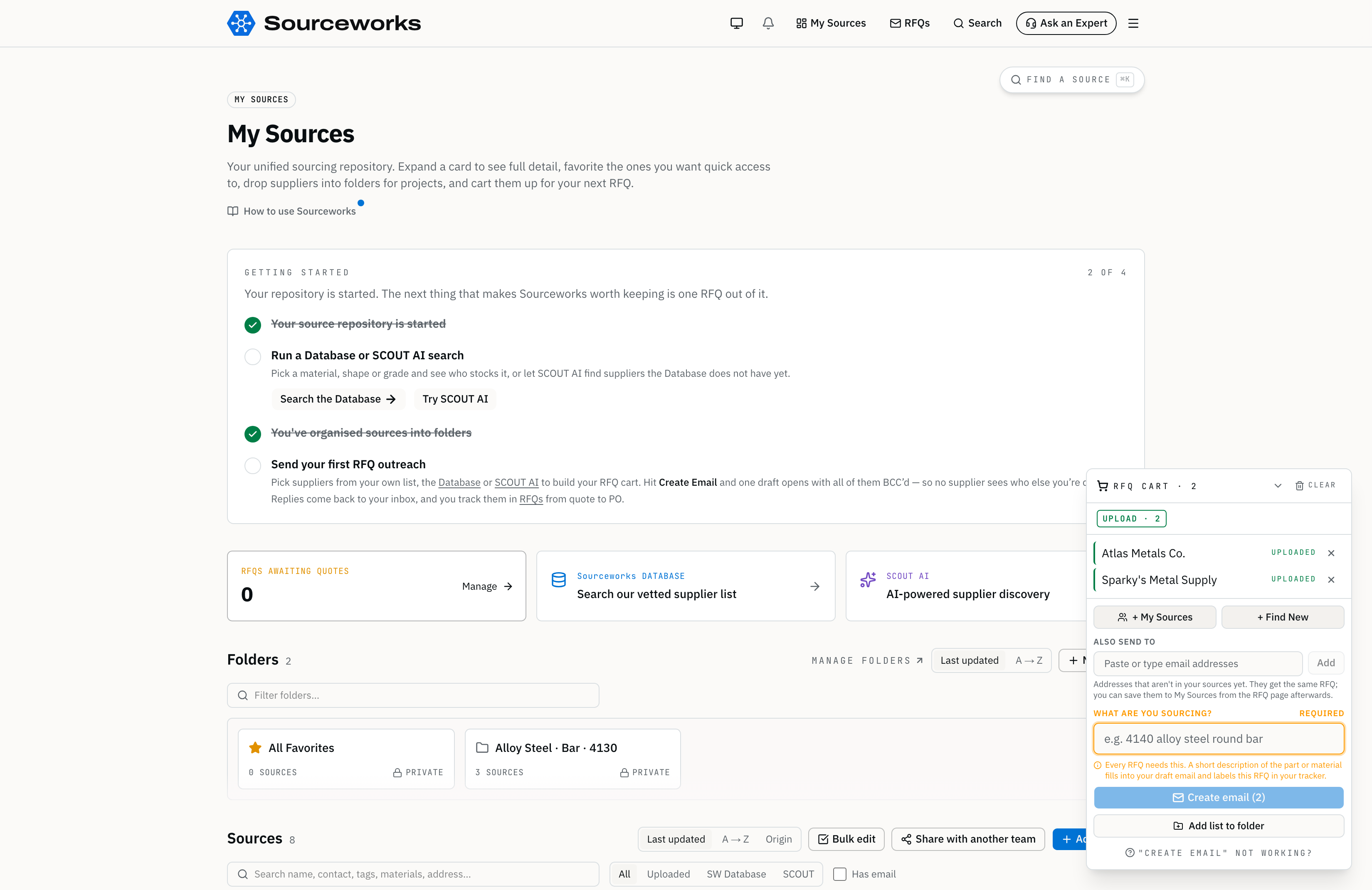1372x890 pixels.
Task: Toggle the Send your first RFQ step circle
Action: 252,465
